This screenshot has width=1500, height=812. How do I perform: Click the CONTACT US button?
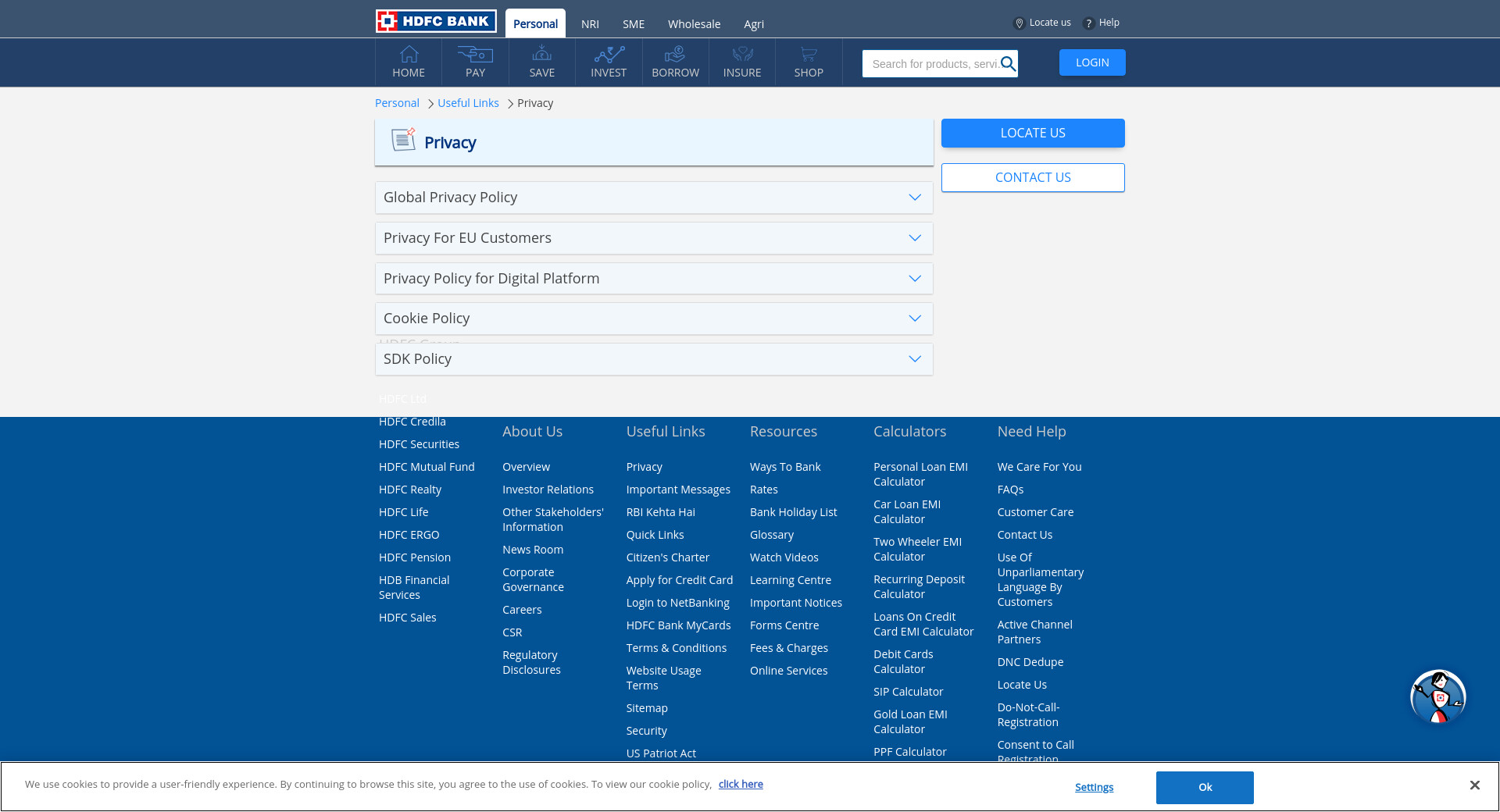1033,177
